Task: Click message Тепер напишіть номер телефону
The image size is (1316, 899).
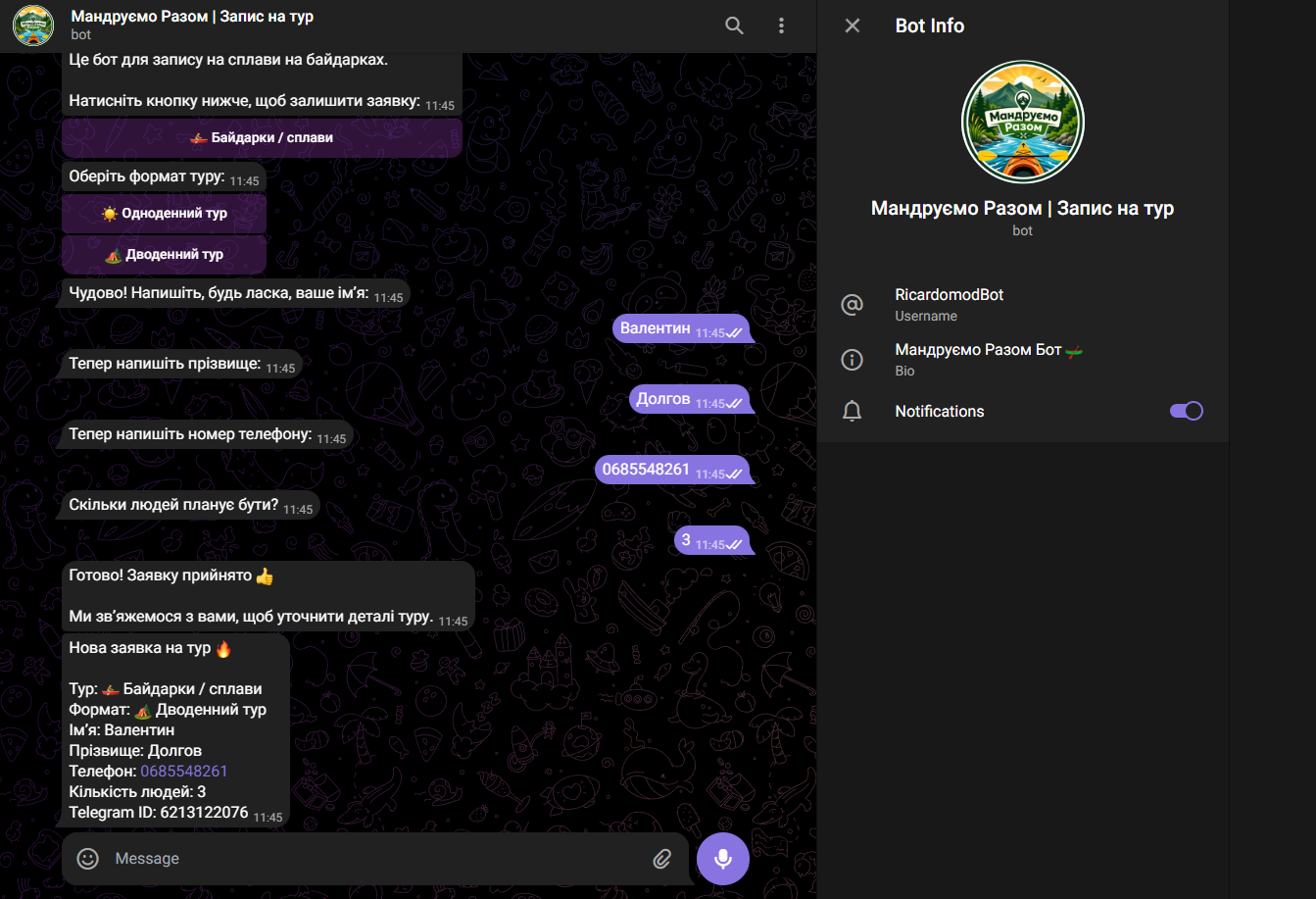Action: click(x=207, y=434)
